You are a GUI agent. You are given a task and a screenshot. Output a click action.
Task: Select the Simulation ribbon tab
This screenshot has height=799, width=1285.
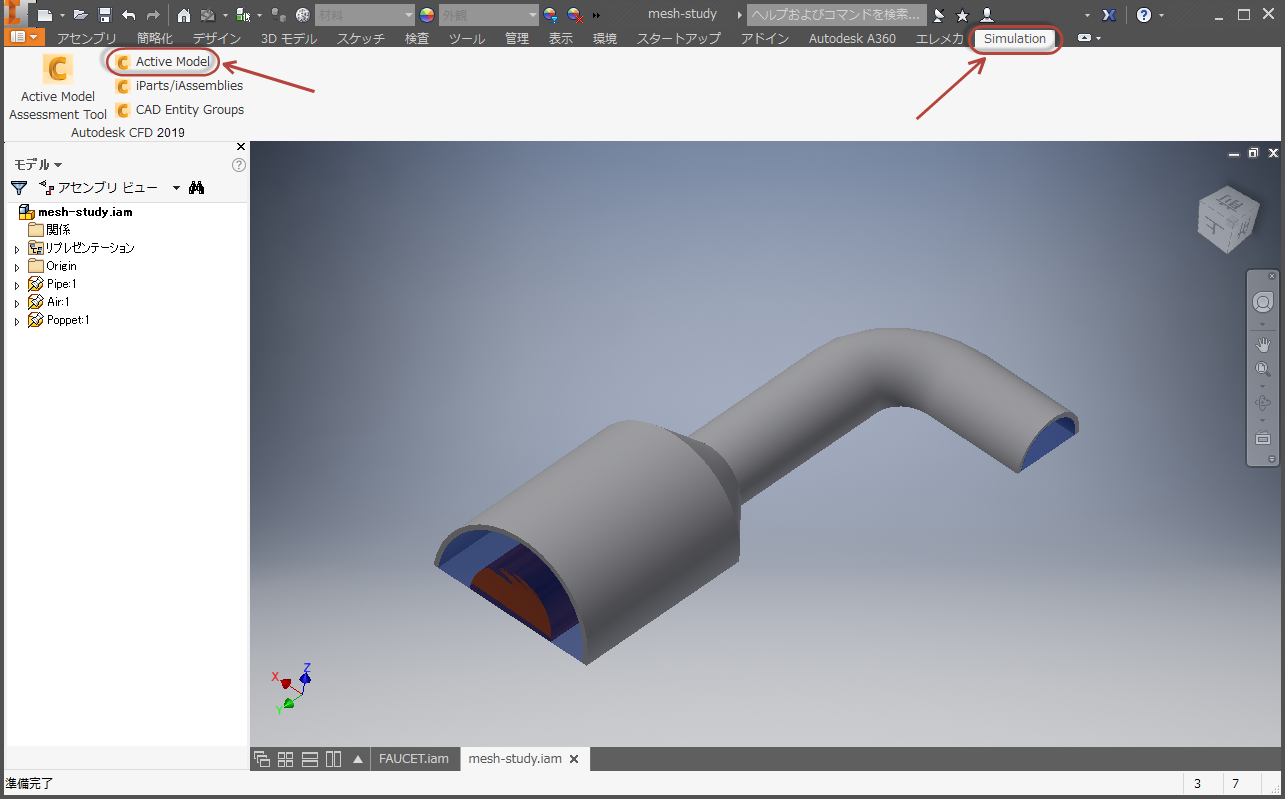click(1015, 39)
